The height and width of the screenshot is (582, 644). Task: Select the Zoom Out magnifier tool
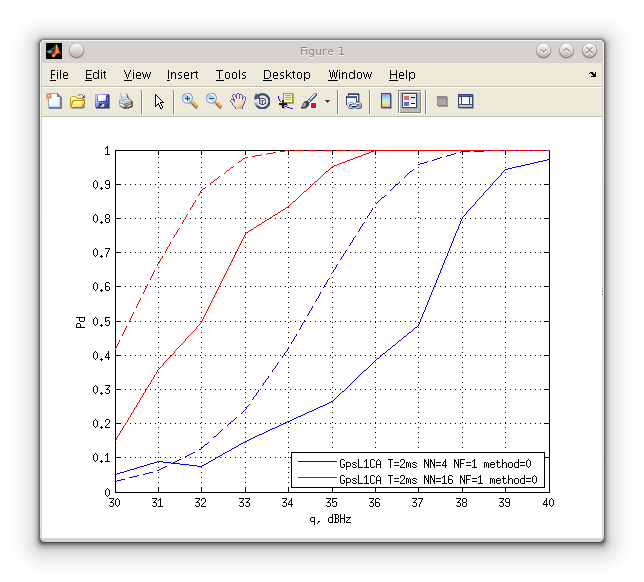(x=214, y=101)
